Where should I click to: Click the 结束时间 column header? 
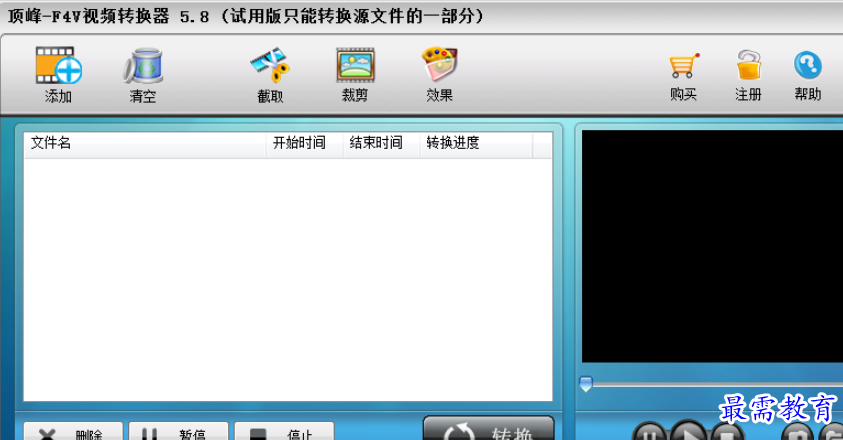click(x=381, y=143)
